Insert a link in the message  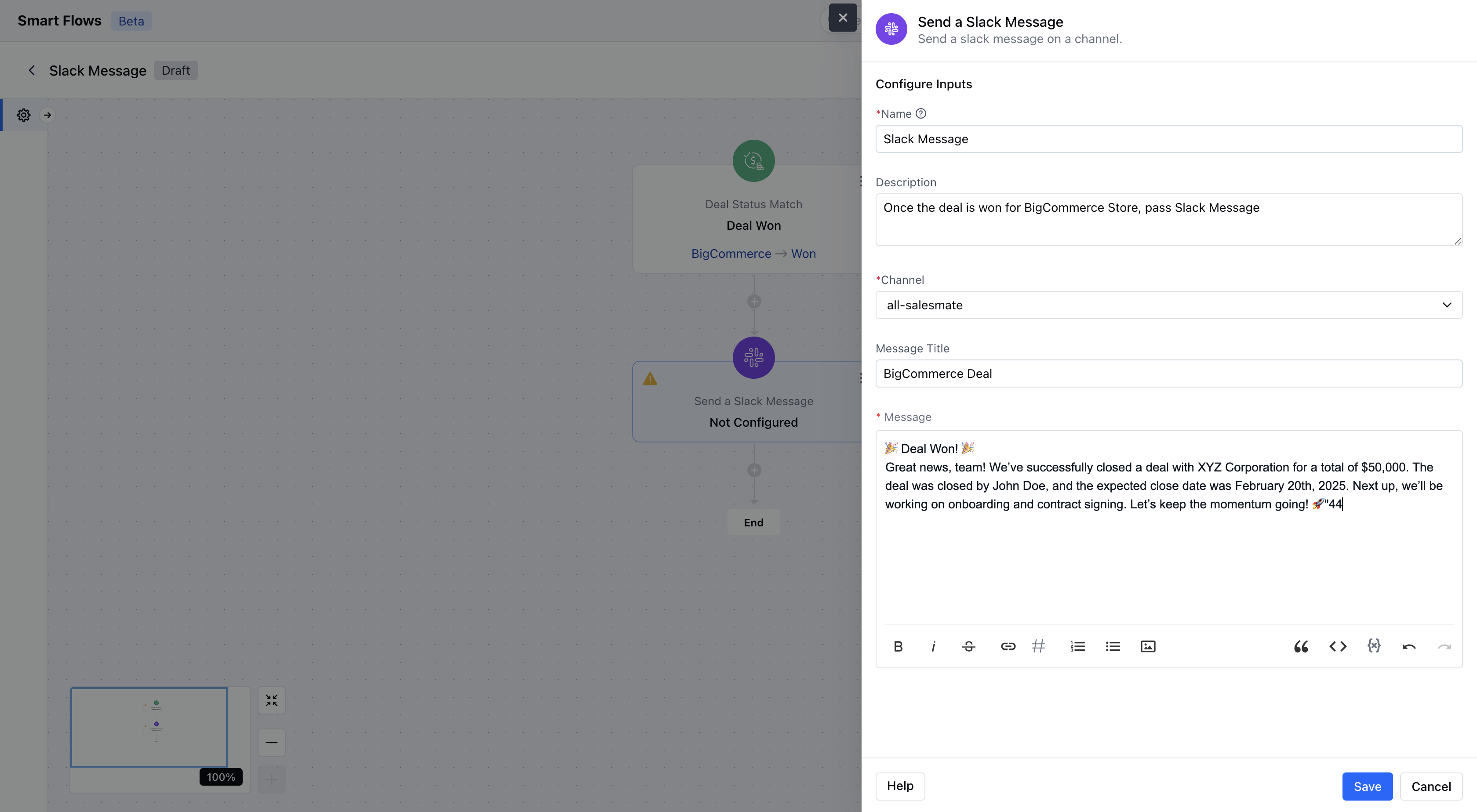click(1008, 646)
